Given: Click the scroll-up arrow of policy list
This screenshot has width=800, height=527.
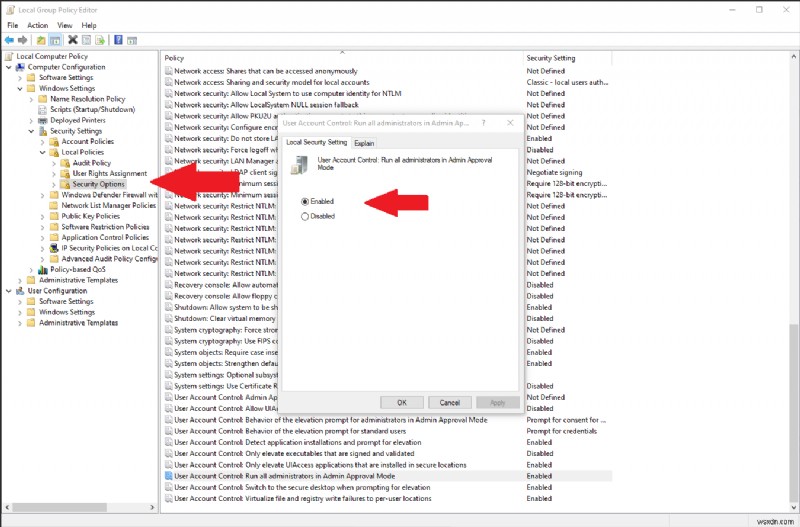Looking at the screenshot, I should tap(794, 56).
